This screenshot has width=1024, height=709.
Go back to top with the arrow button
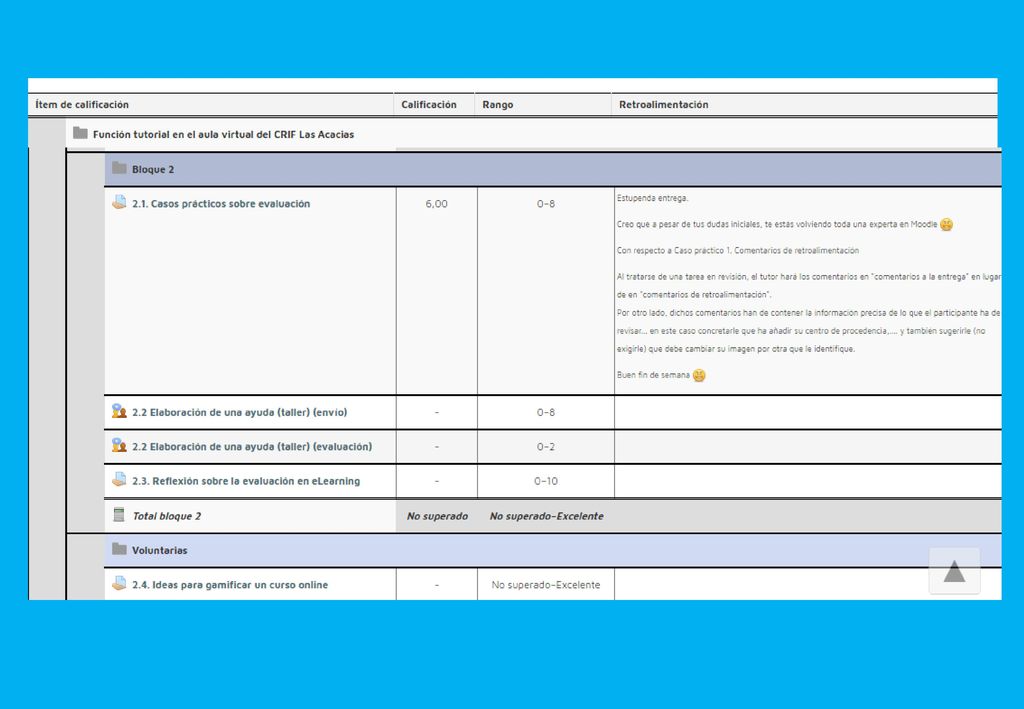click(954, 571)
